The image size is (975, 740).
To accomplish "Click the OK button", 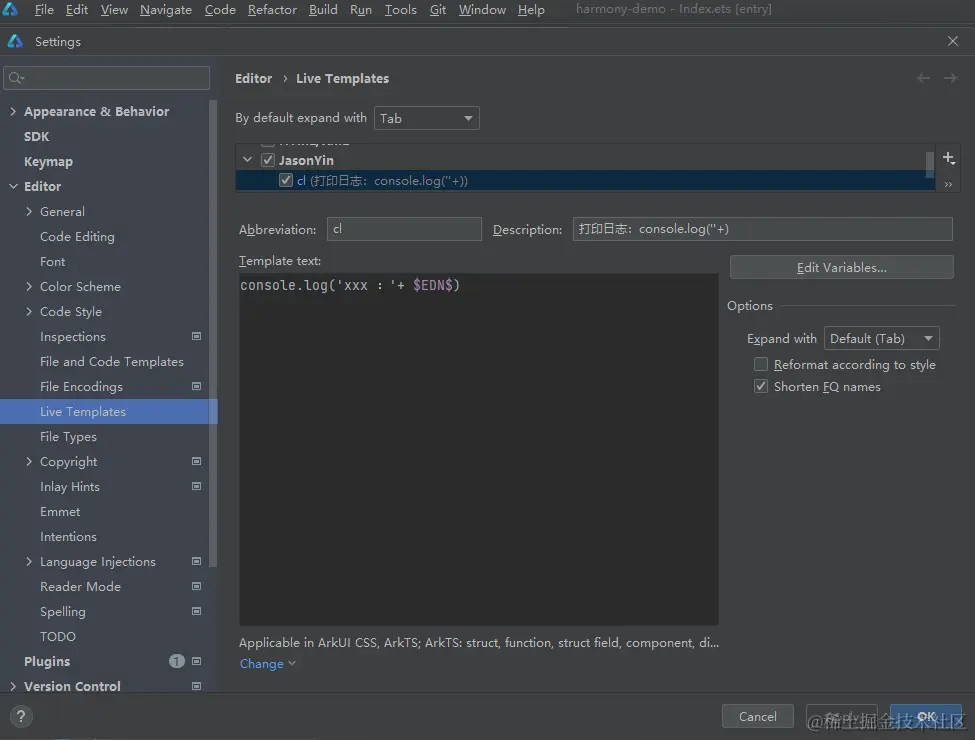I will click(x=926, y=716).
